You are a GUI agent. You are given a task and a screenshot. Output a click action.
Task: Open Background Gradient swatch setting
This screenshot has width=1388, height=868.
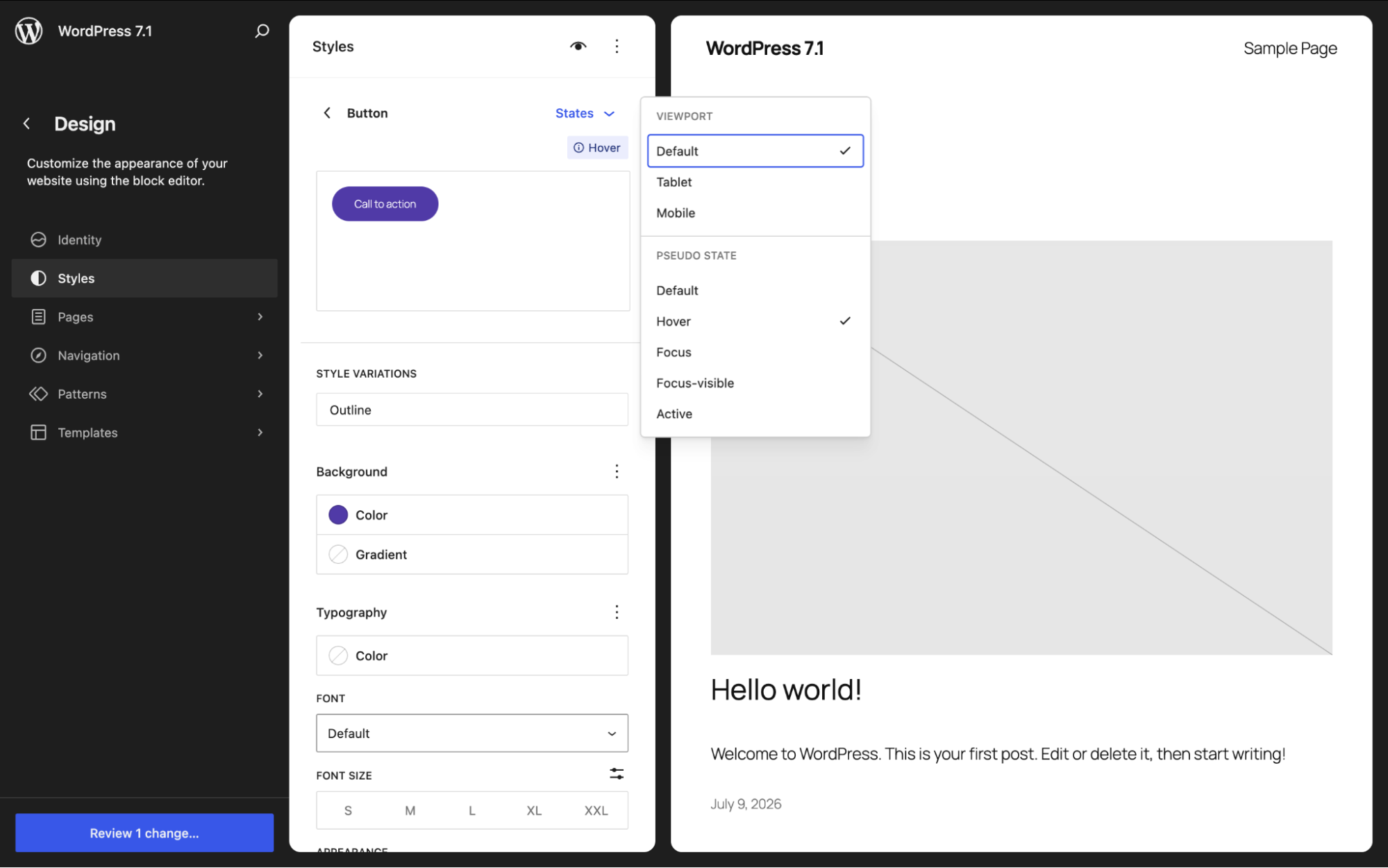472,554
